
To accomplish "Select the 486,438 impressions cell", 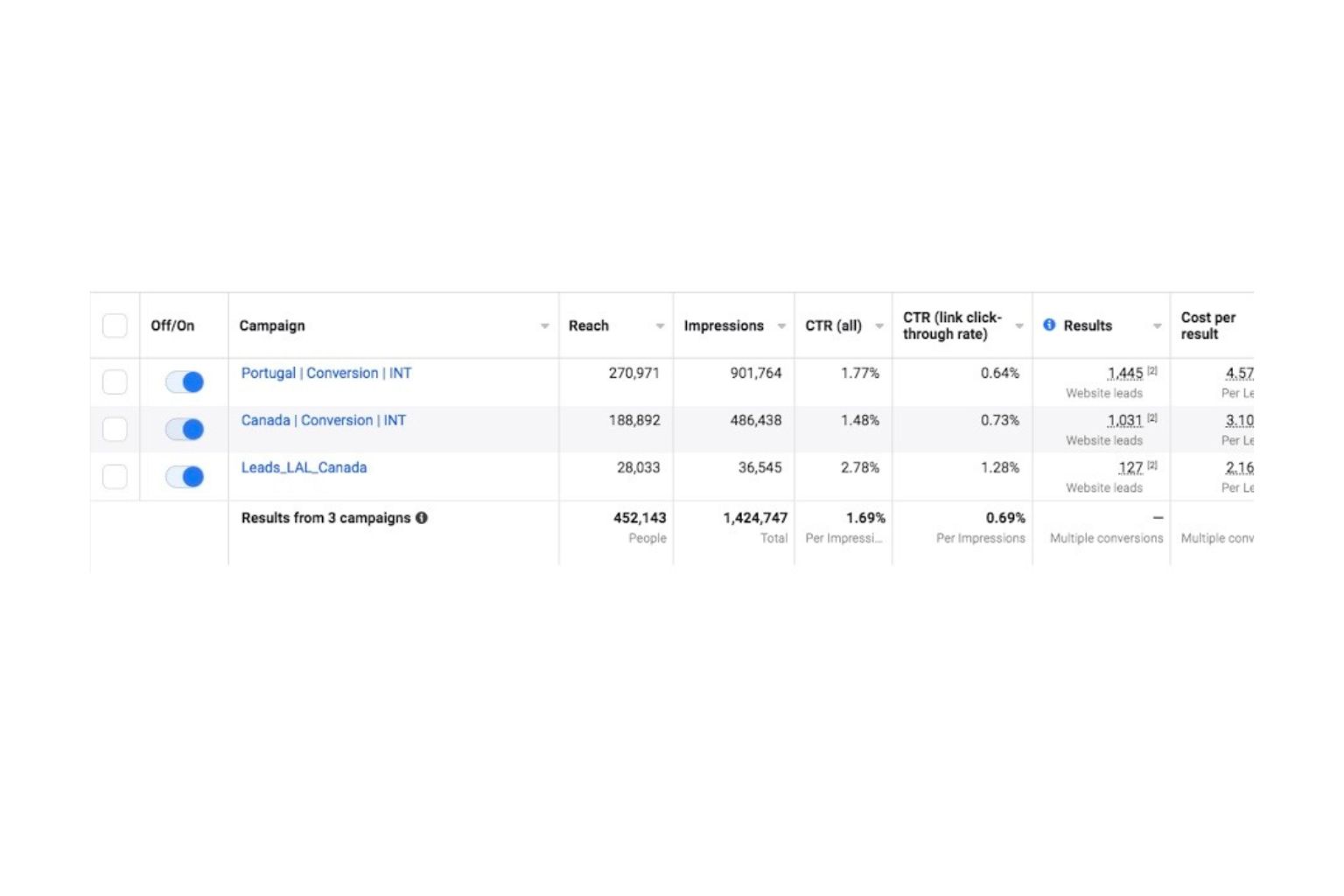I will 756,420.
